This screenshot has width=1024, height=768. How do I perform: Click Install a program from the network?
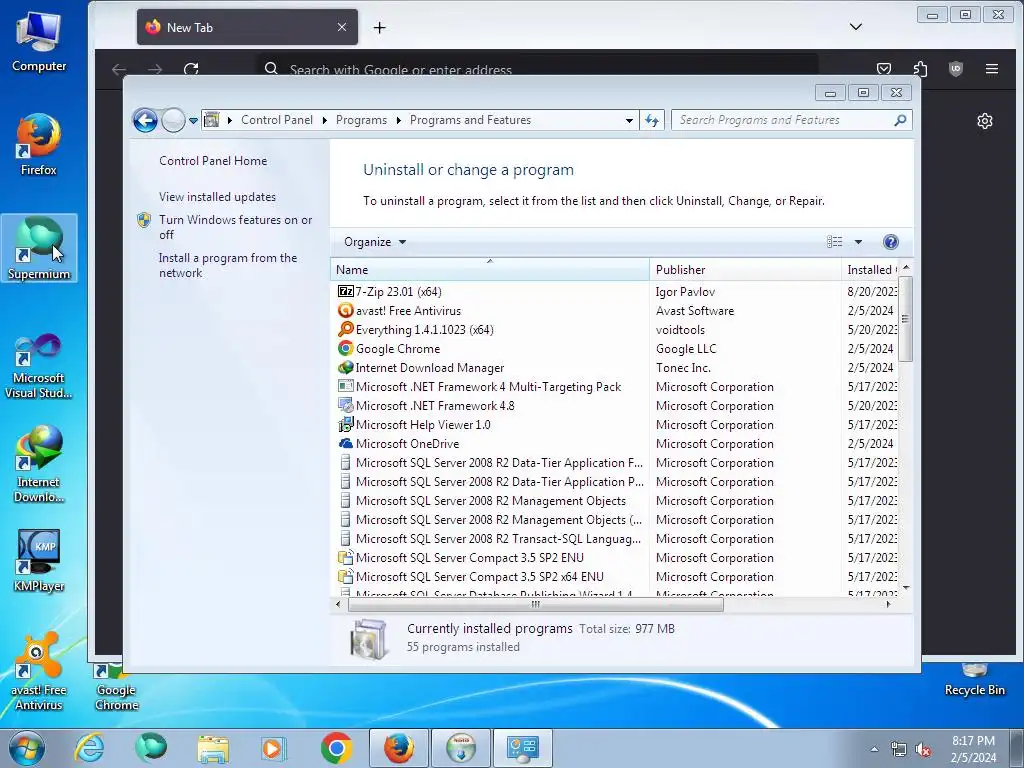(227, 265)
